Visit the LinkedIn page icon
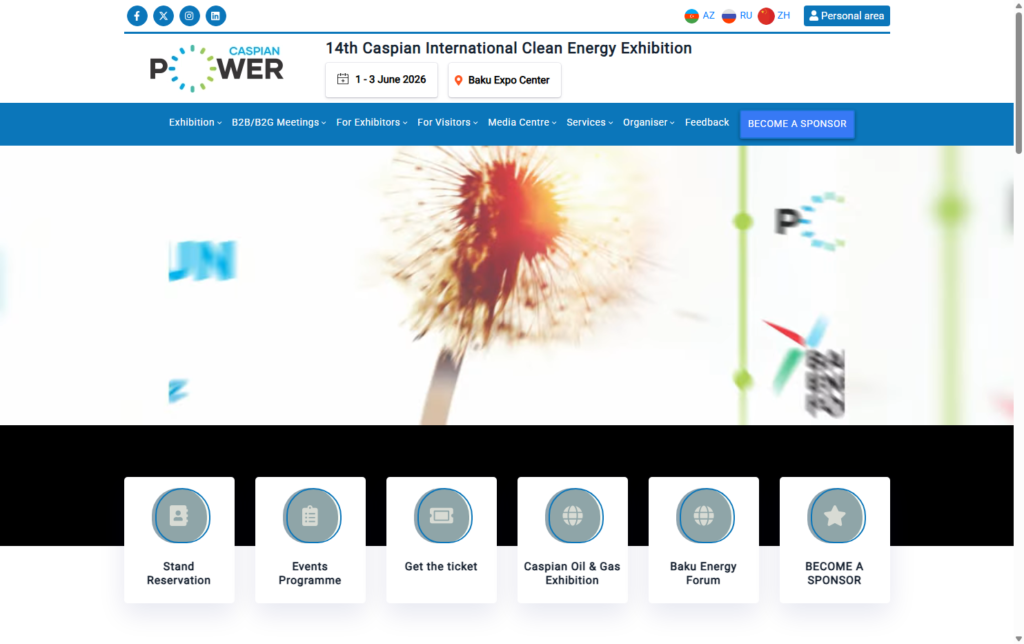Screen dimensions: 1024x644 tap(215, 15)
